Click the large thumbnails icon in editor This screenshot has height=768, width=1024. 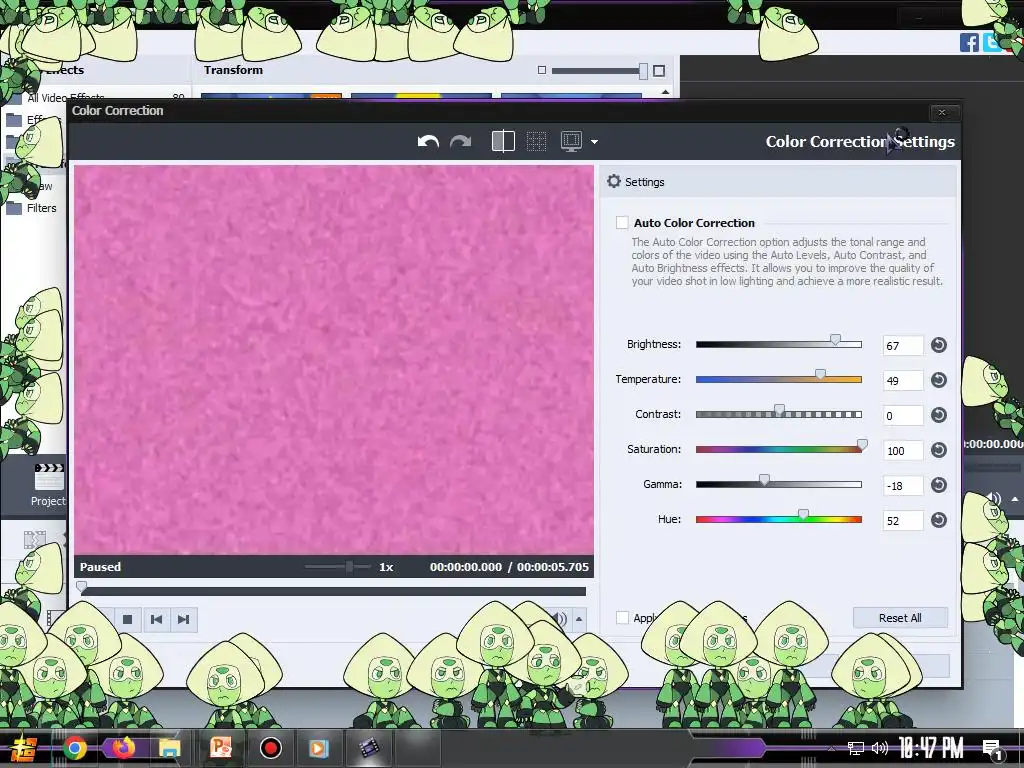coord(659,71)
